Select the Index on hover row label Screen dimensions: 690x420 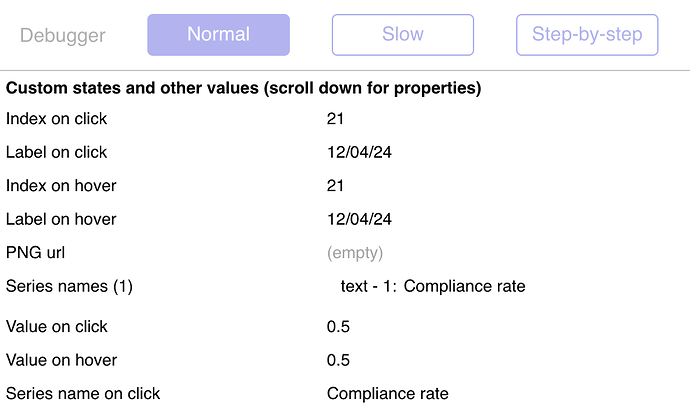click(61, 185)
